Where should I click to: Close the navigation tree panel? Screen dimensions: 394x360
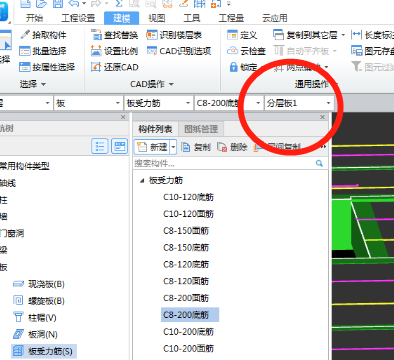tap(123, 117)
